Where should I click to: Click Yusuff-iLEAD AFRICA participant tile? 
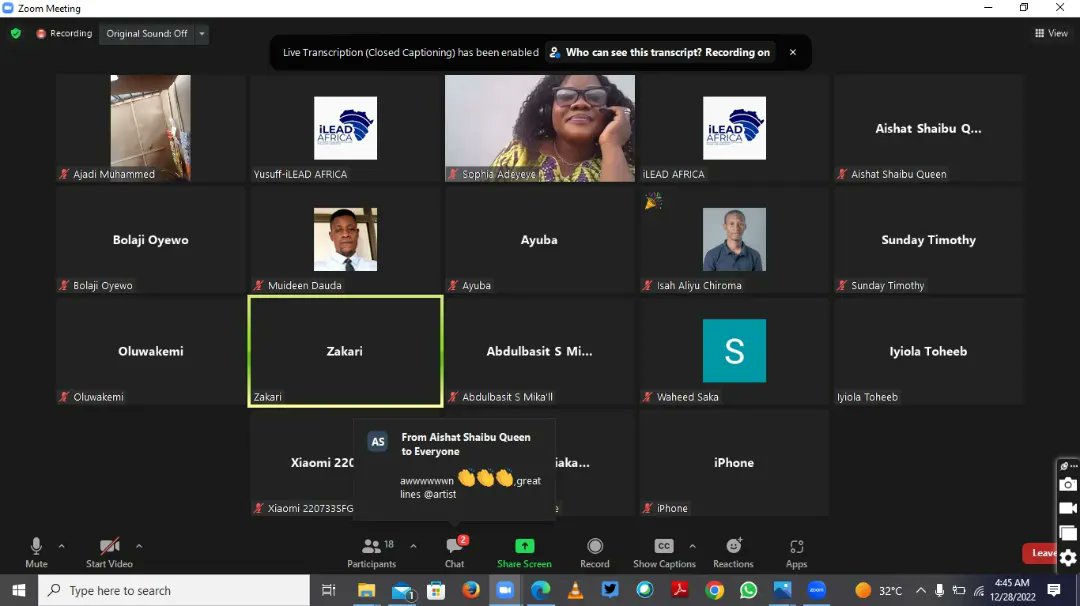point(345,128)
